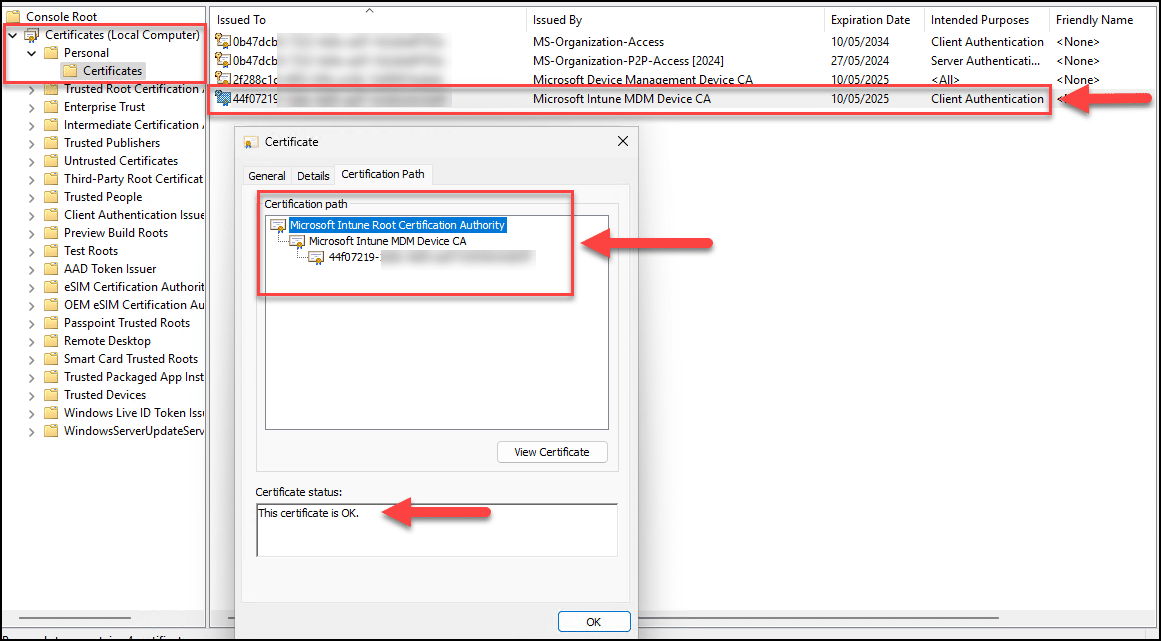Screen dimensions: 1161x641
Task: Expand the Client Authentication Issuers node
Action: 31,215
